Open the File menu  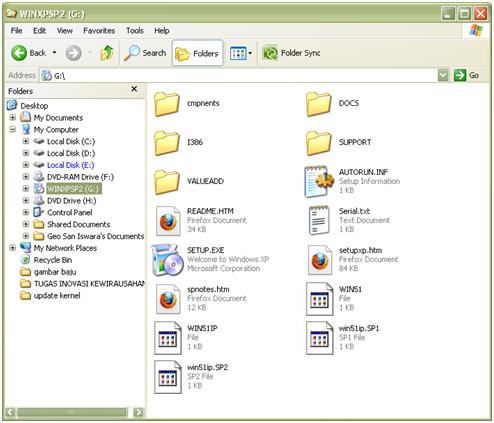click(x=16, y=31)
